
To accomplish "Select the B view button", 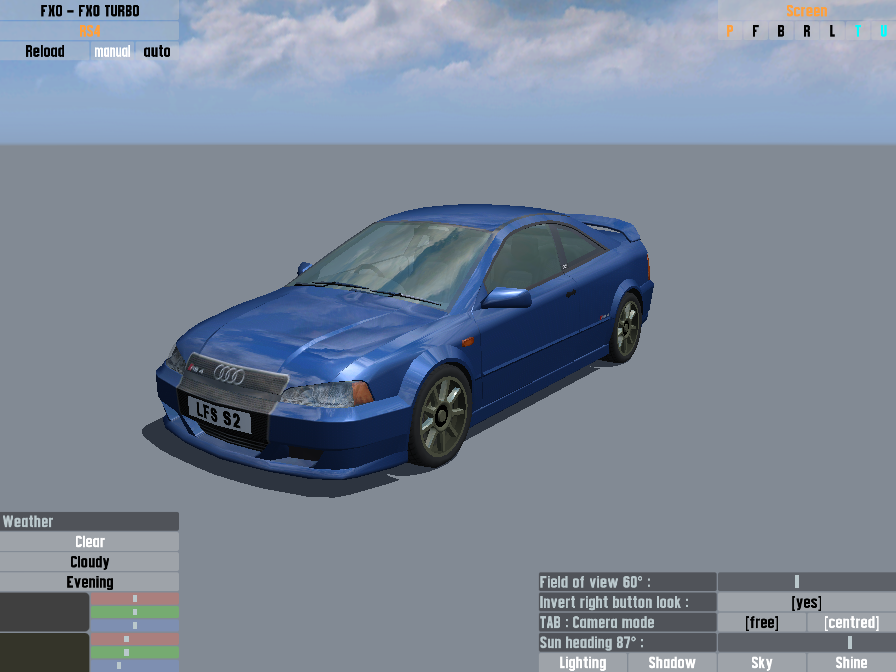I will pos(781,31).
